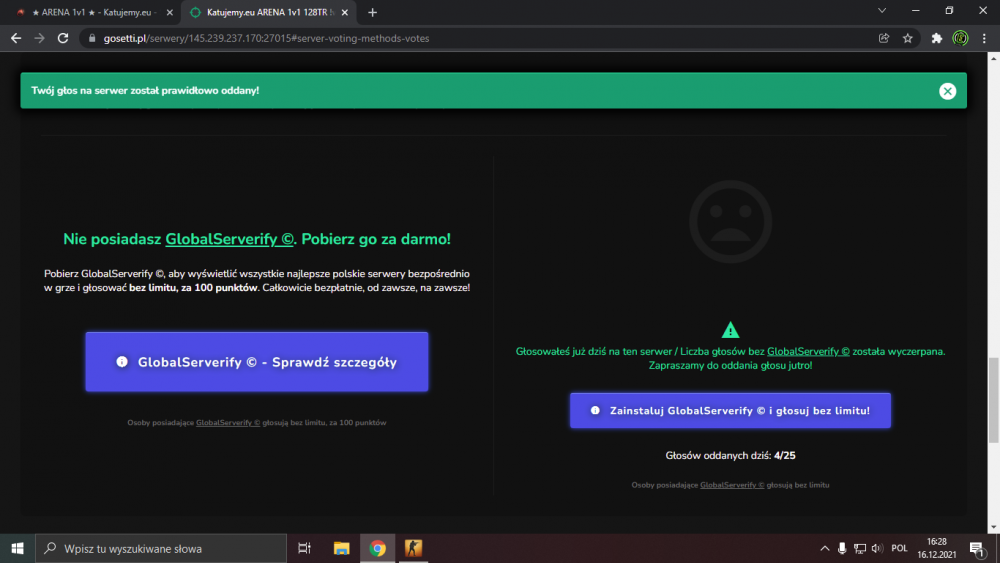Screen dimensions: 1000x563
Task: Go forward in browser history
Action: (40, 38)
